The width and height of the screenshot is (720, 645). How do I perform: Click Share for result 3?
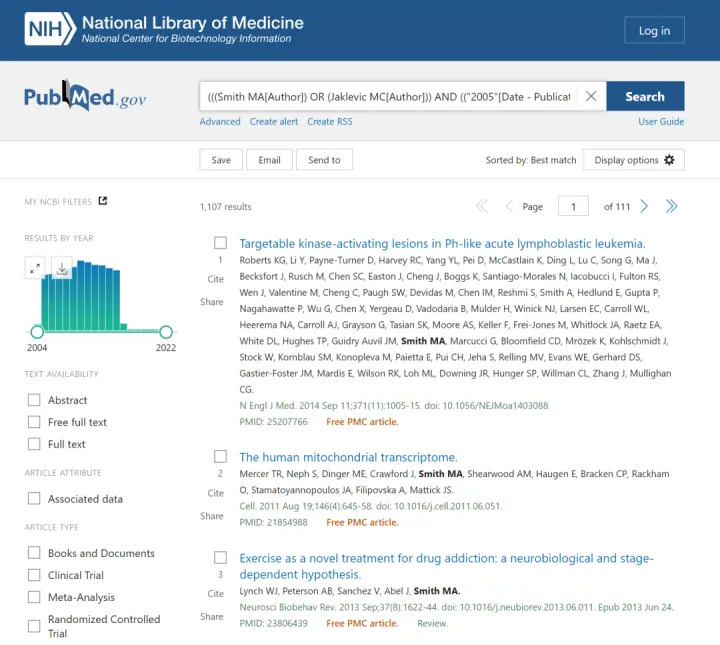point(212,617)
